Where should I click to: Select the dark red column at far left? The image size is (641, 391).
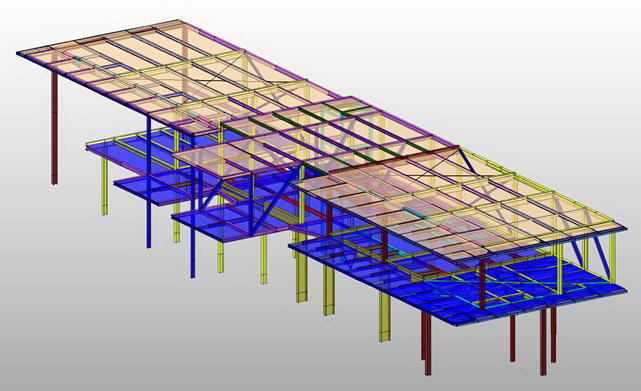tap(54, 128)
